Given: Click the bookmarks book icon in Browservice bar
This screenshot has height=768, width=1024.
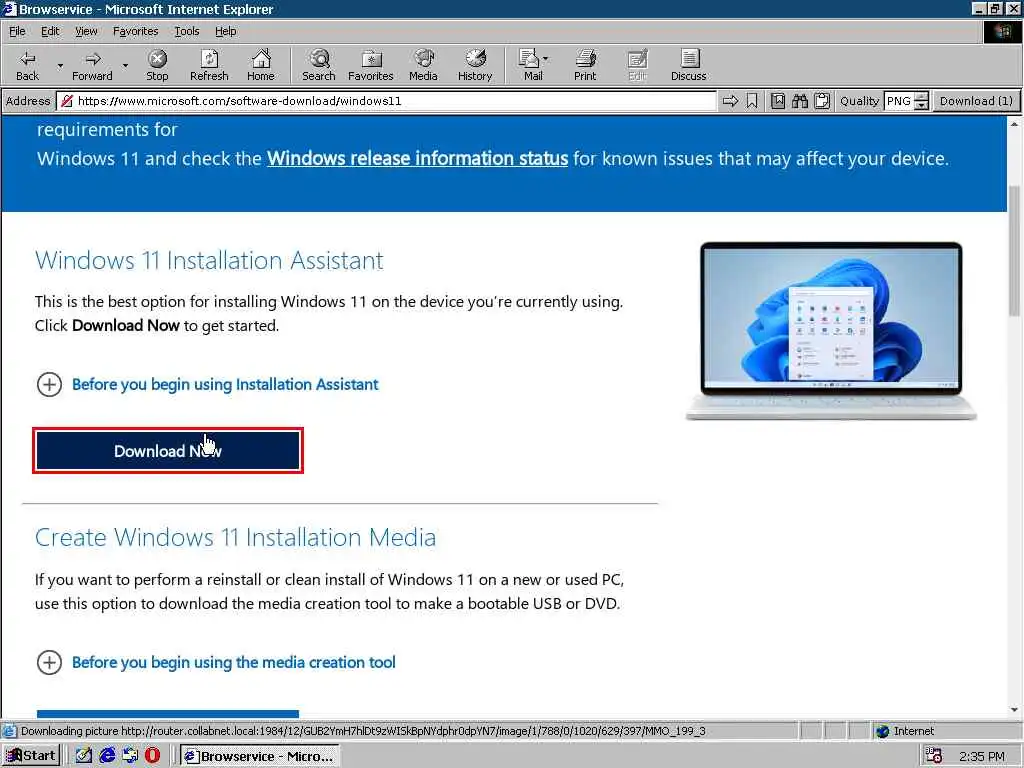Looking at the screenshot, I should coord(778,101).
